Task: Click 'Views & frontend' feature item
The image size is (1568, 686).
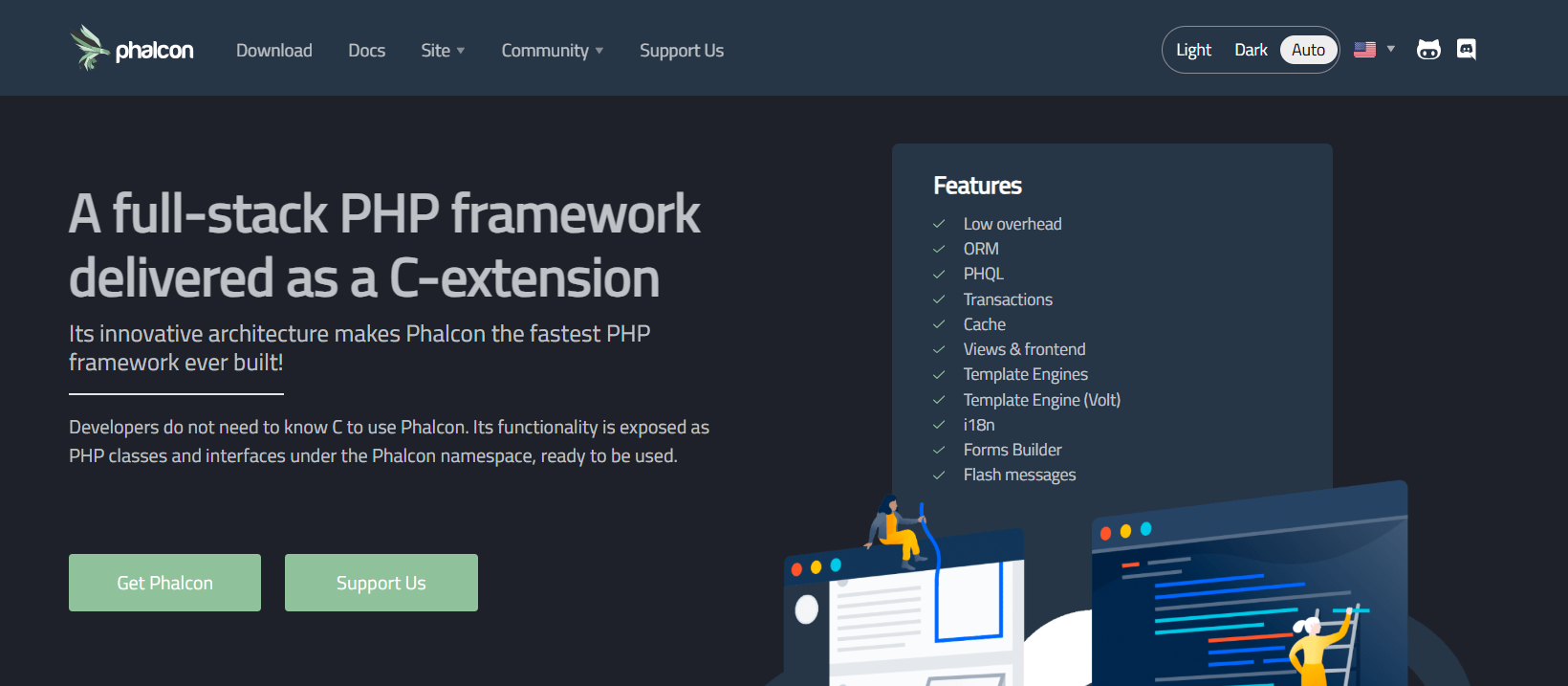Action: click(1024, 349)
